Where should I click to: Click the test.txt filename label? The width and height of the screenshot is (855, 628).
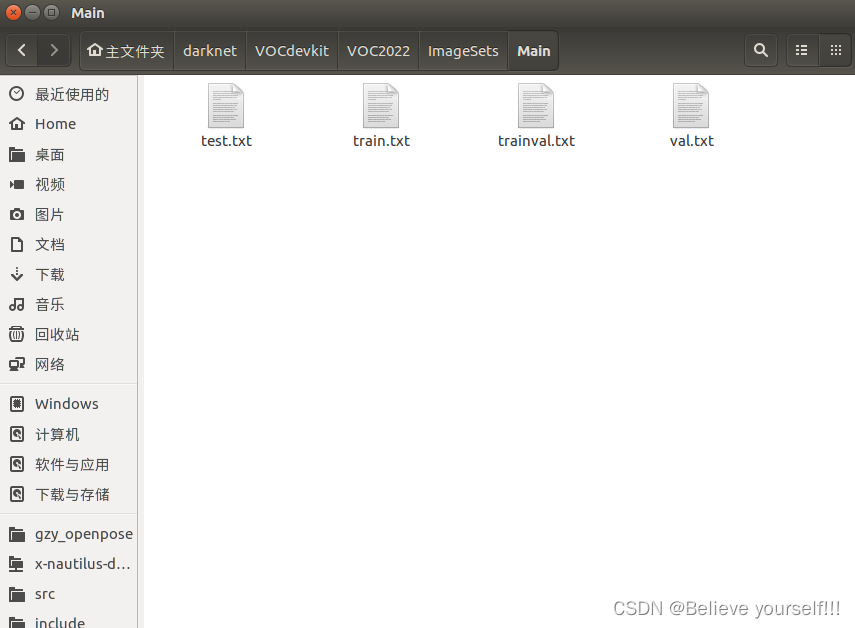point(226,141)
